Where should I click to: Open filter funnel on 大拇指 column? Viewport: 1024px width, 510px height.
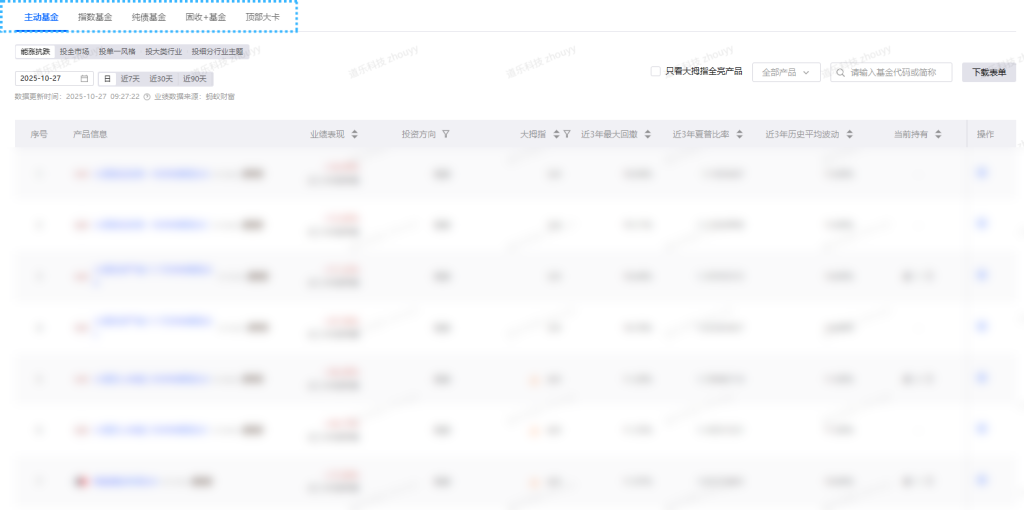point(567,134)
